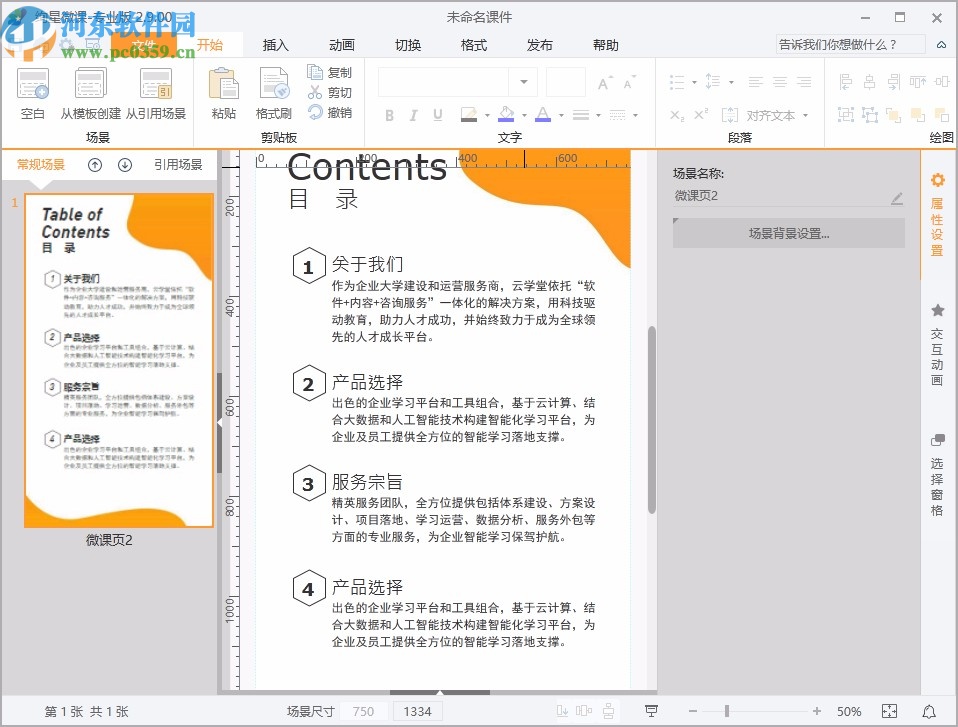Collapse the ribbon with the chevron arrow
Image resolution: width=958 pixels, height=727 pixels.
click(x=941, y=45)
